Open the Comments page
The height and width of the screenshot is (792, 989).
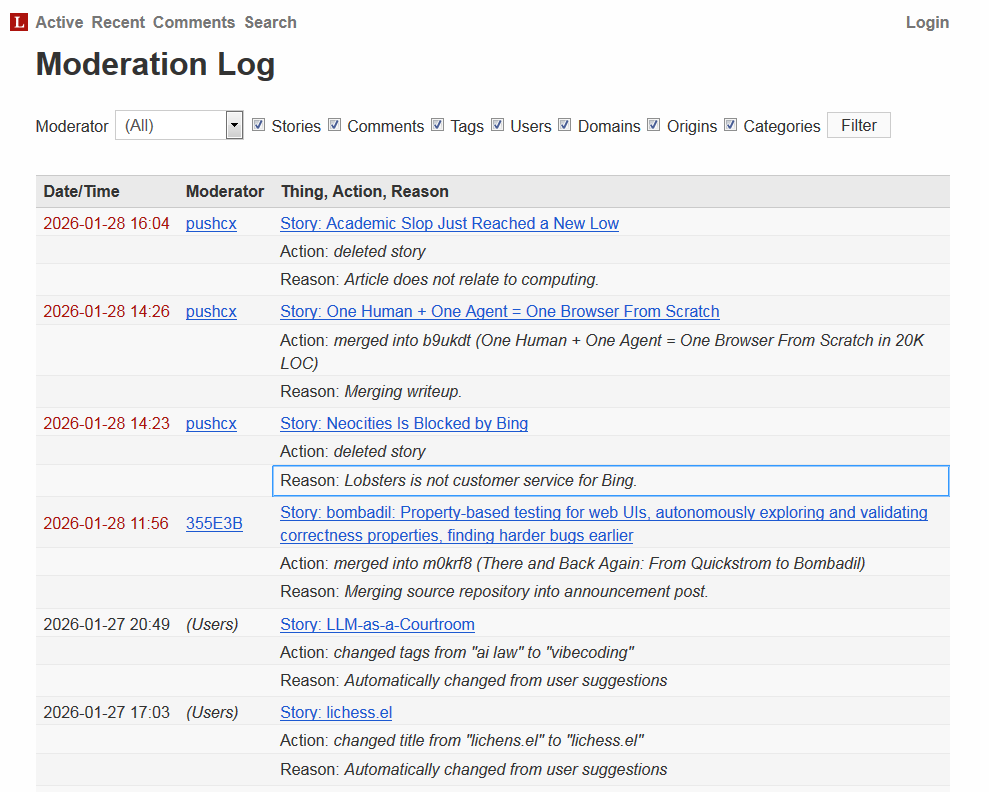click(x=194, y=22)
